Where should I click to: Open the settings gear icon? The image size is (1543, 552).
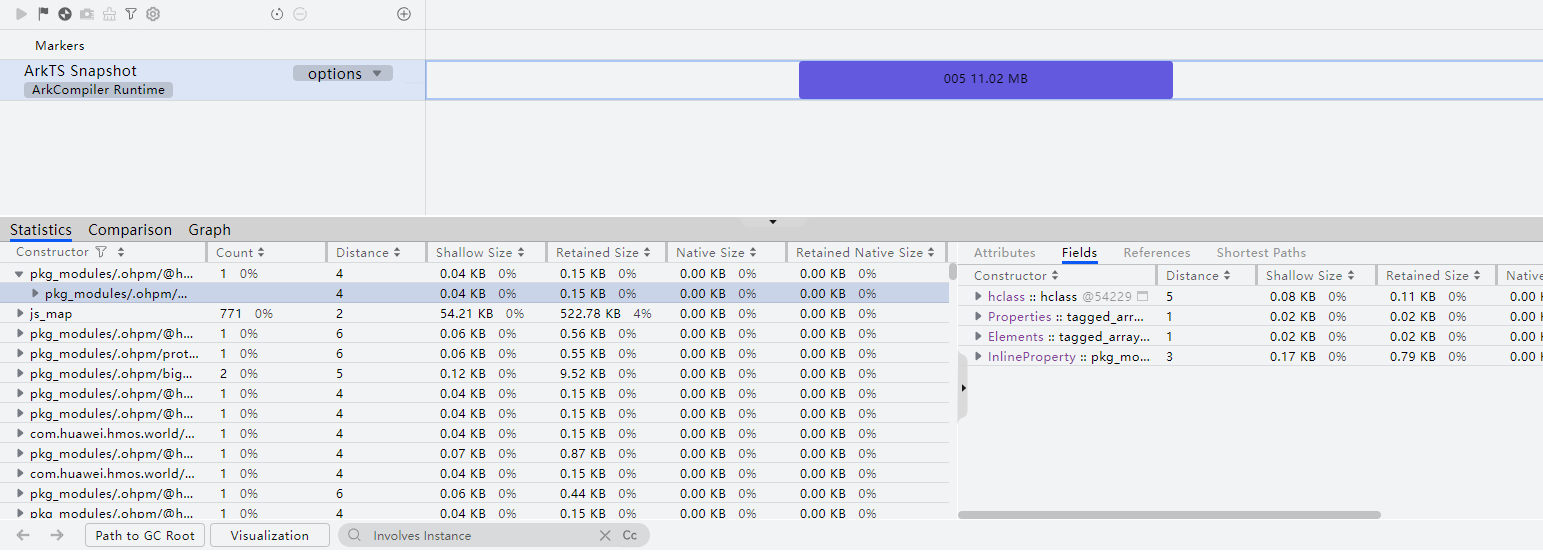click(153, 14)
